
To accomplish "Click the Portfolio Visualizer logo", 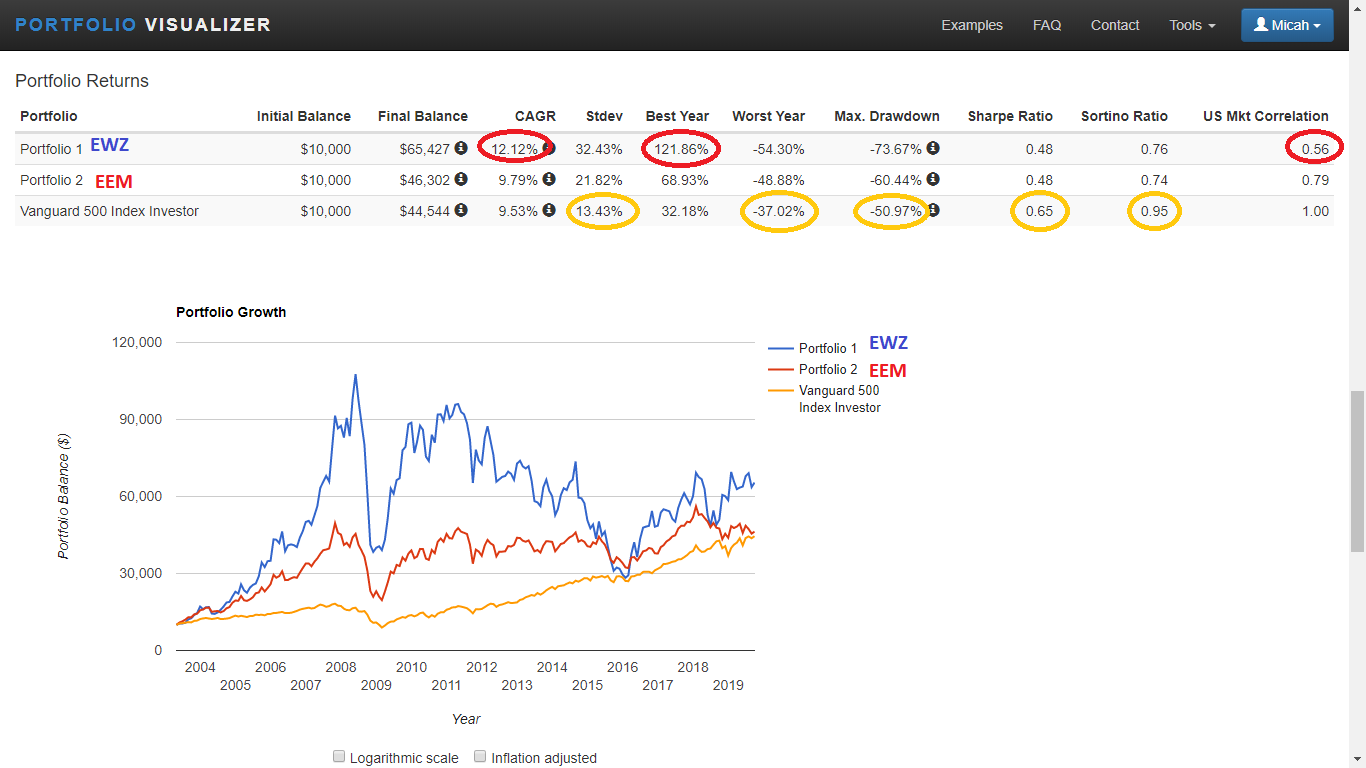I will pyautogui.click(x=143, y=25).
